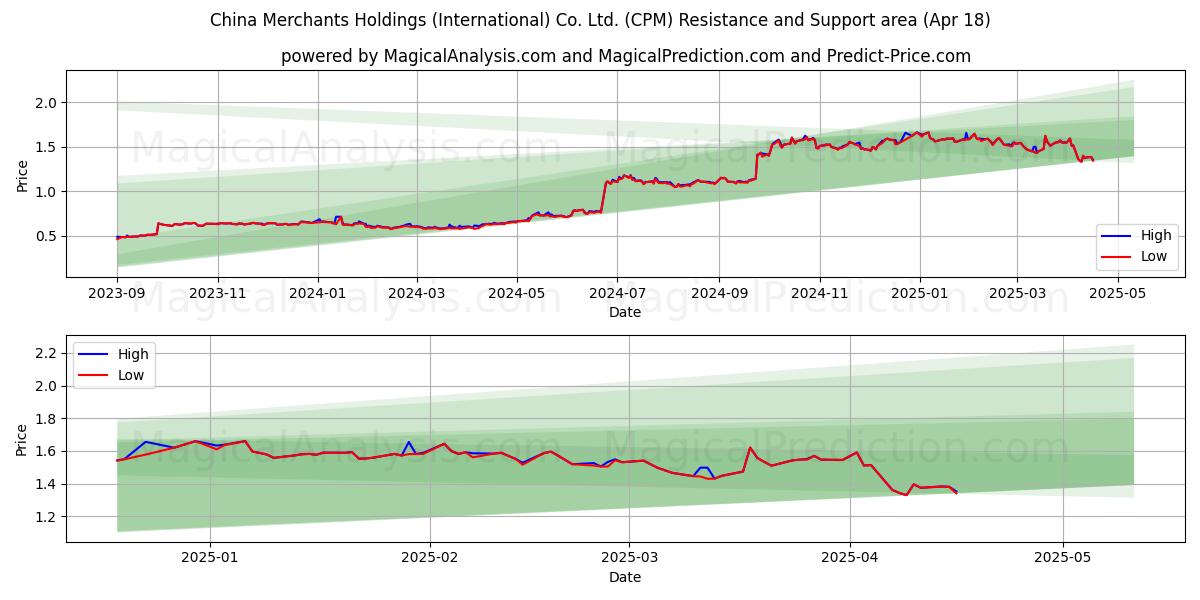Click the 1.5 price tick on the upper chart
1200x600 pixels.
48,147
